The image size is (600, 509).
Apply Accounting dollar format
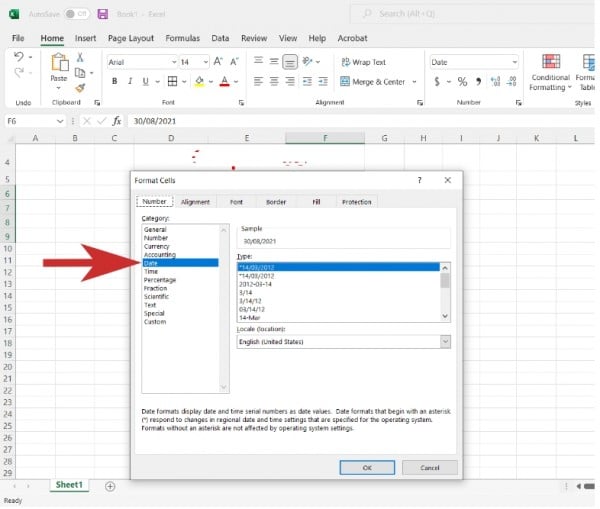pyautogui.click(x=437, y=82)
